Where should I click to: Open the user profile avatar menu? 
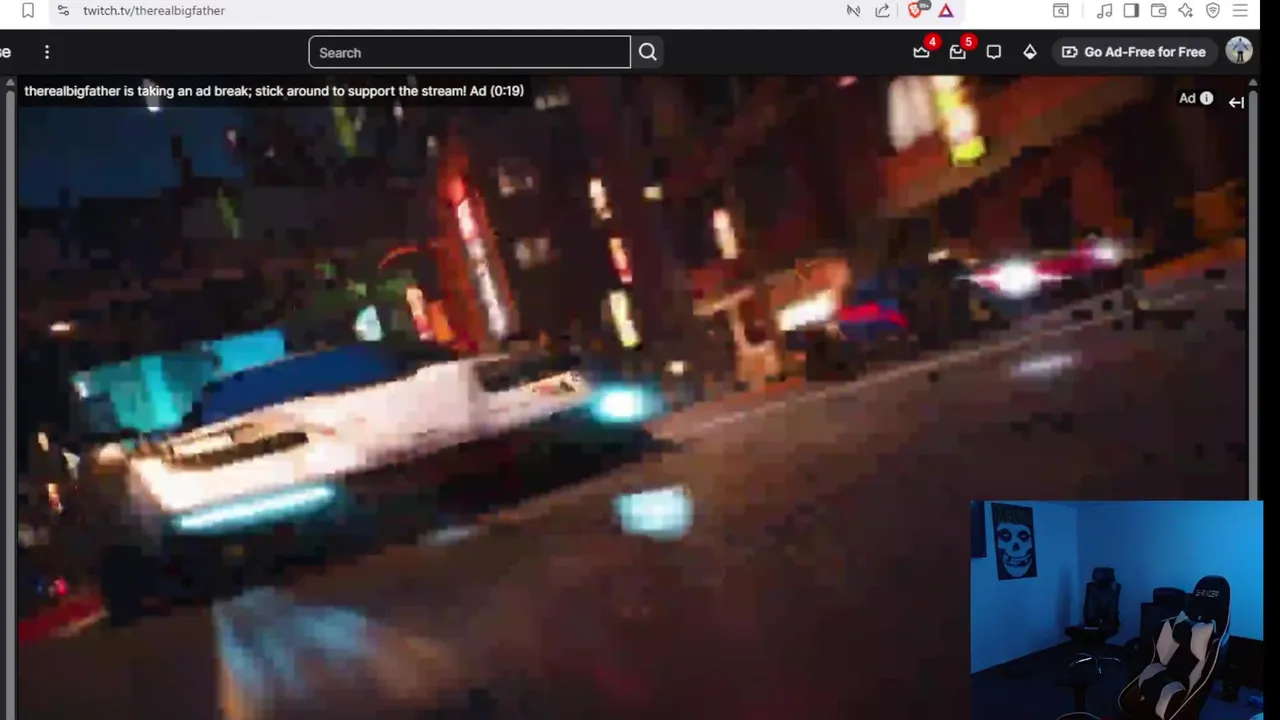[x=1239, y=51]
